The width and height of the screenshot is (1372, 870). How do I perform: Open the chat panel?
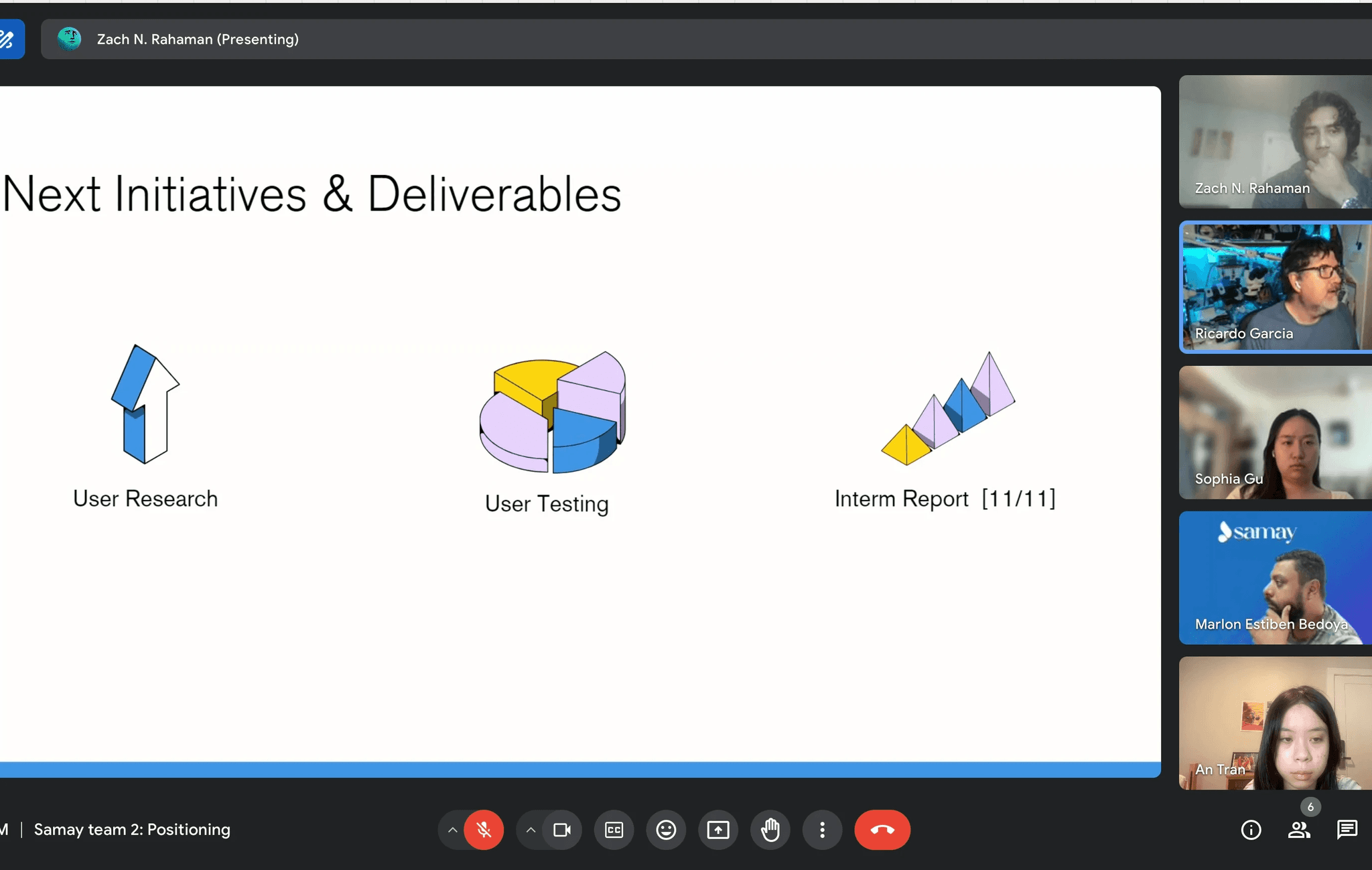1347,830
